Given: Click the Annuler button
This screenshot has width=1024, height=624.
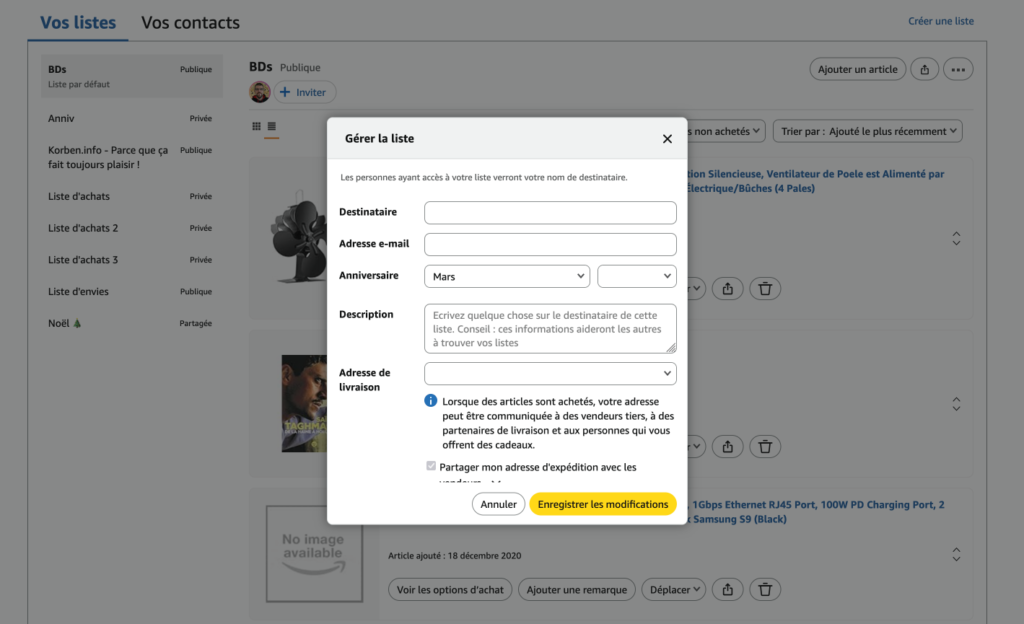Looking at the screenshot, I should [x=498, y=504].
